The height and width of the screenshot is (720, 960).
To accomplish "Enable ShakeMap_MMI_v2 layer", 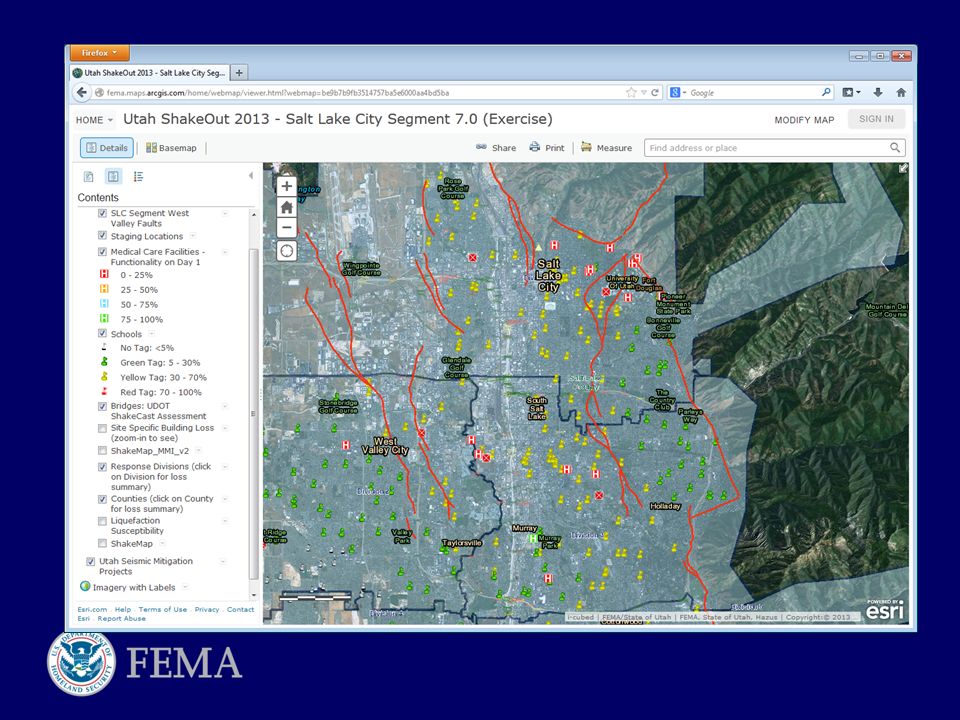I will tap(102, 451).
